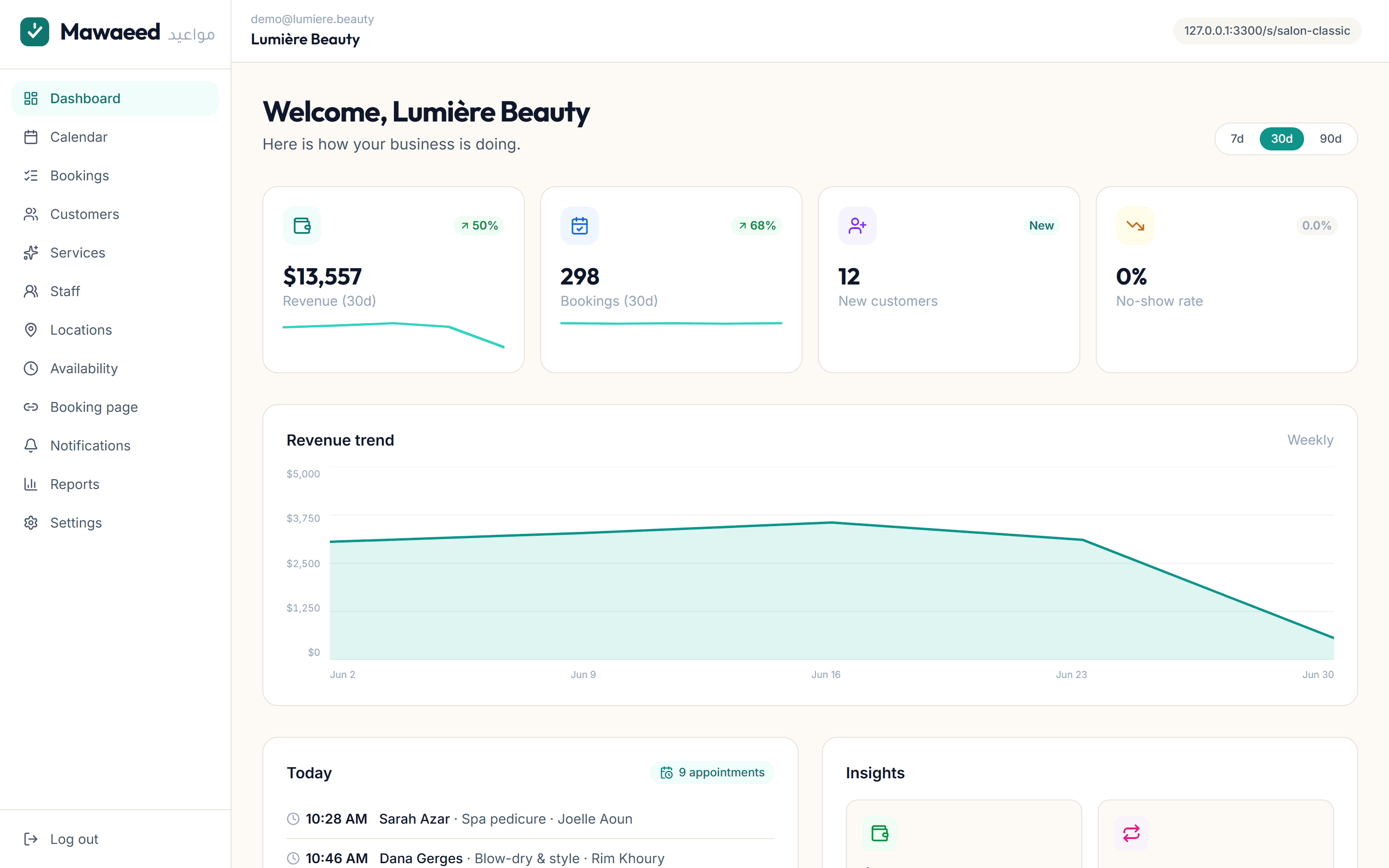Open the Availability section

coord(115,368)
